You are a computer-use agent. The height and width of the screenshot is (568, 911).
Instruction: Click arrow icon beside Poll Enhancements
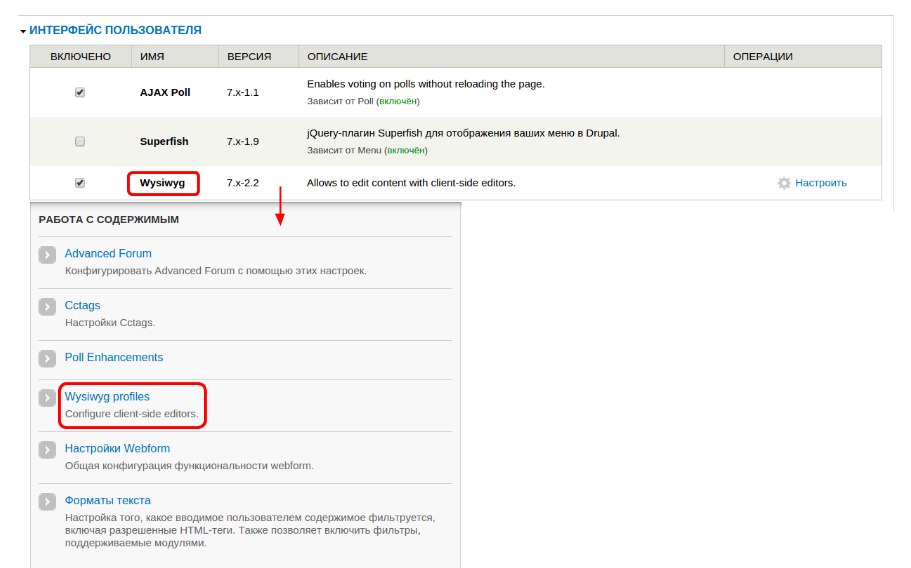[x=47, y=358]
